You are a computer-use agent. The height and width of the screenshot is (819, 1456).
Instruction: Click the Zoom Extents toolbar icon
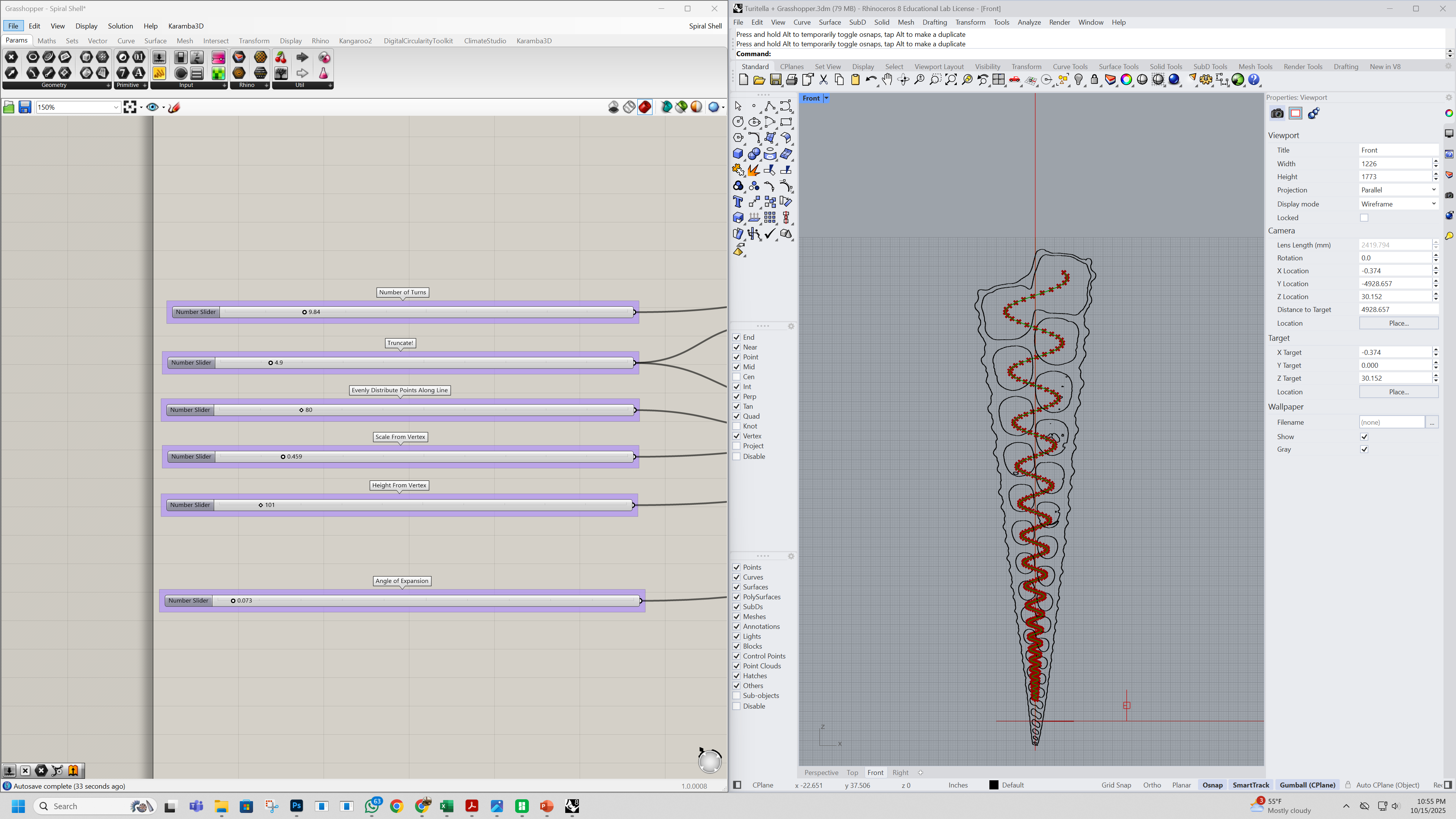tap(951, 80)
